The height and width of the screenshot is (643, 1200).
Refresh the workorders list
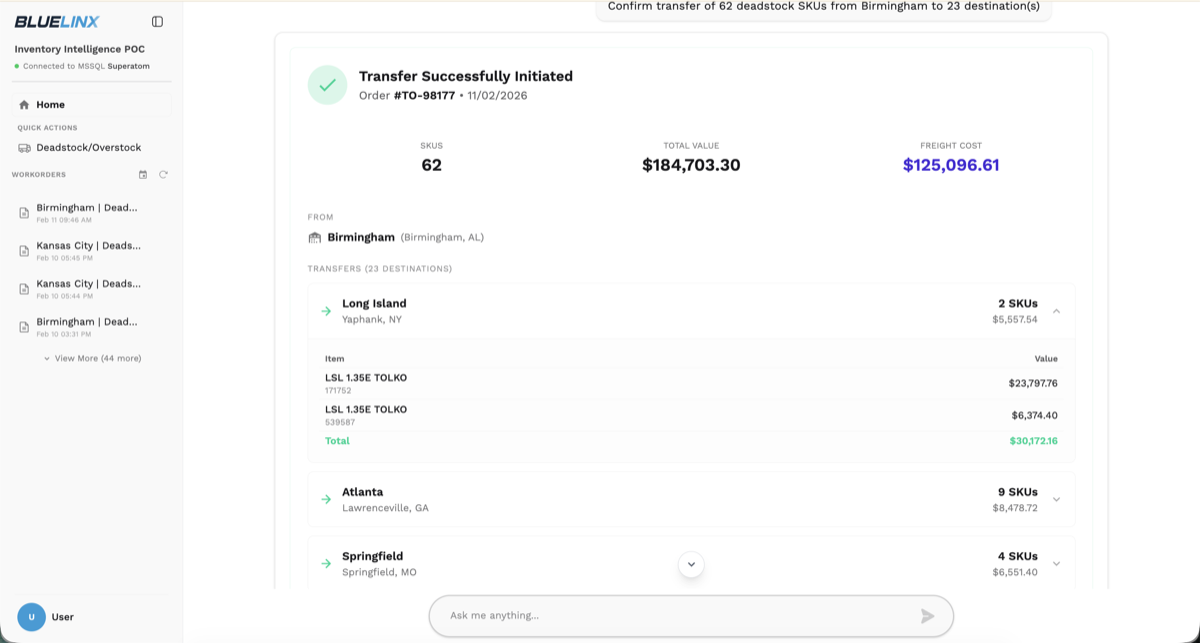click(x=163, y=174)
